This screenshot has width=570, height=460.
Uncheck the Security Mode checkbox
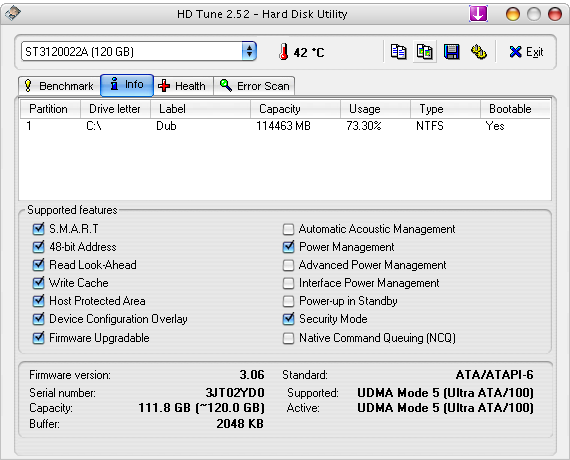pyautogui.click(x=288, y=319)
